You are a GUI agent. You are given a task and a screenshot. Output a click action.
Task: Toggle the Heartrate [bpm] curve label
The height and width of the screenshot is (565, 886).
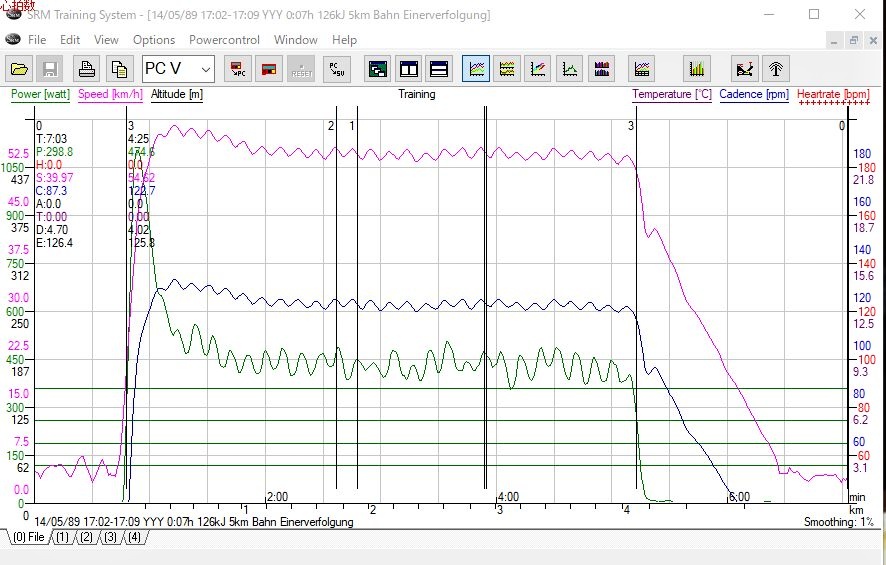pos(833,94)
